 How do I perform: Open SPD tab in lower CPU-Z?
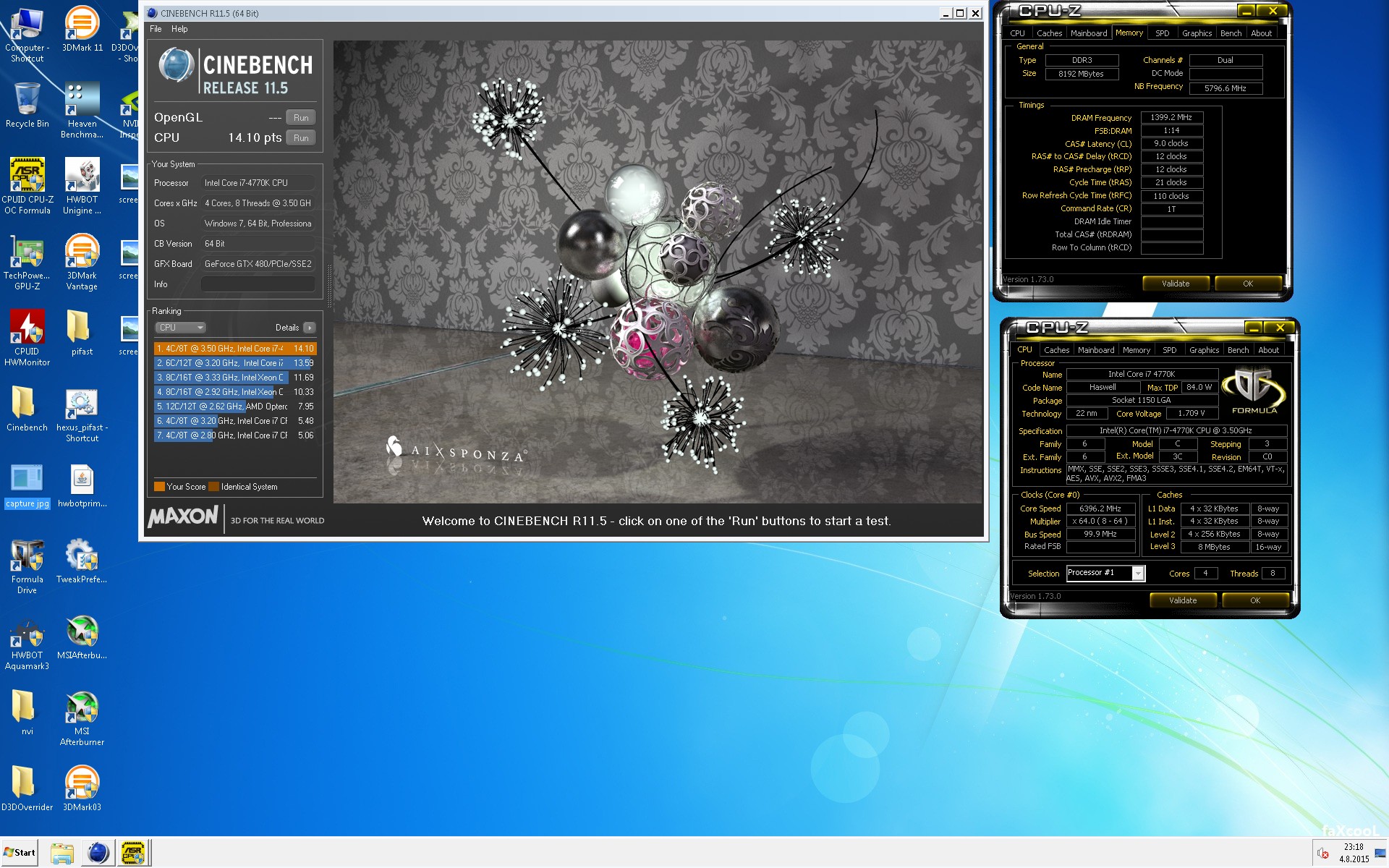pos(1169,350)
